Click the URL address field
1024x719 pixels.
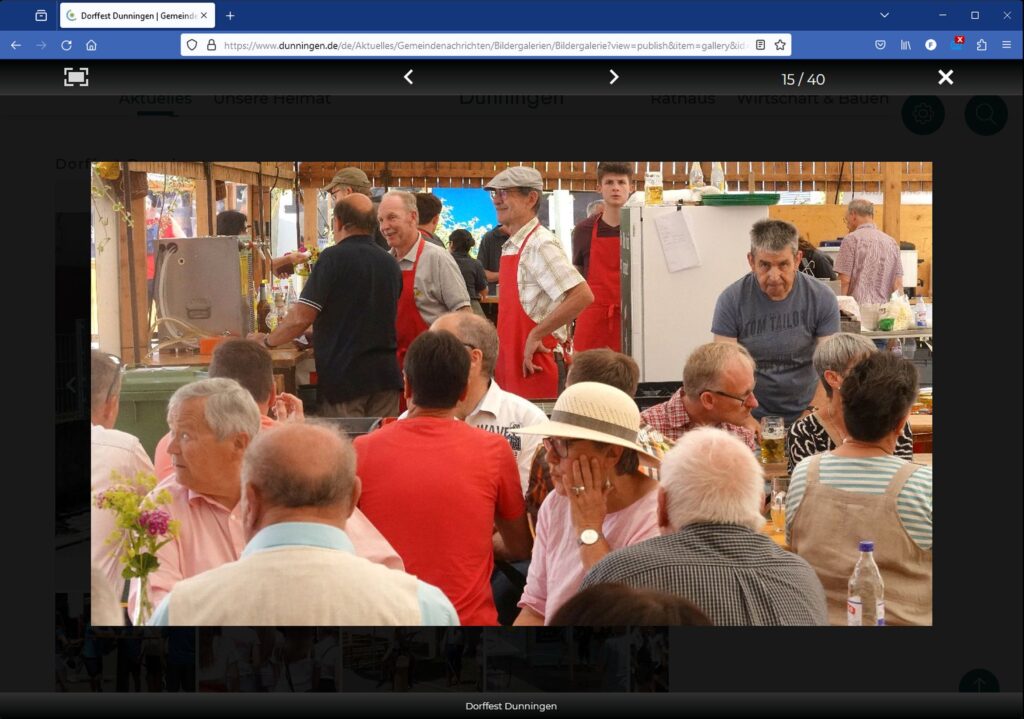(x=480, y=45)
